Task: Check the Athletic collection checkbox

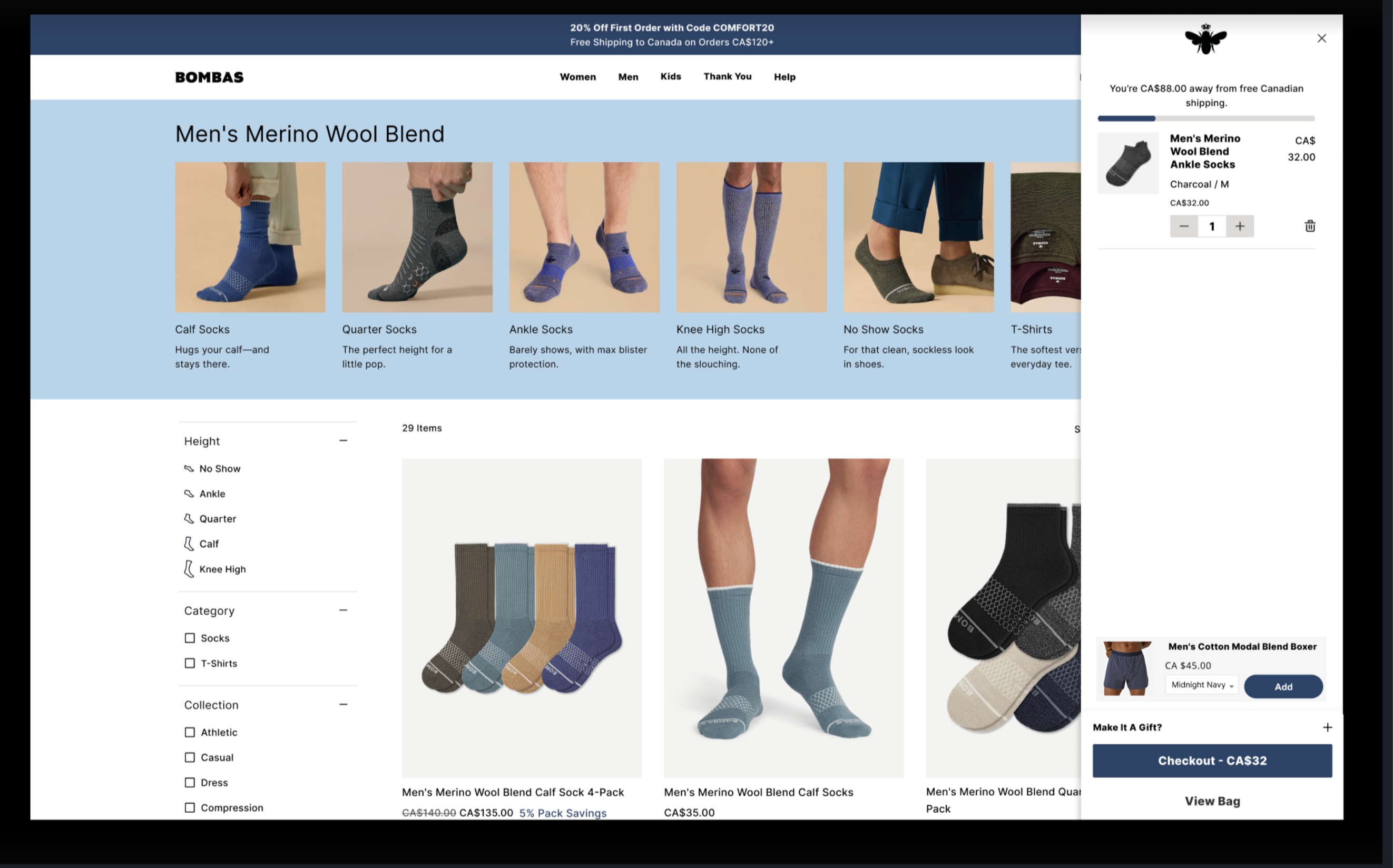Action: [x=190, y=733]
